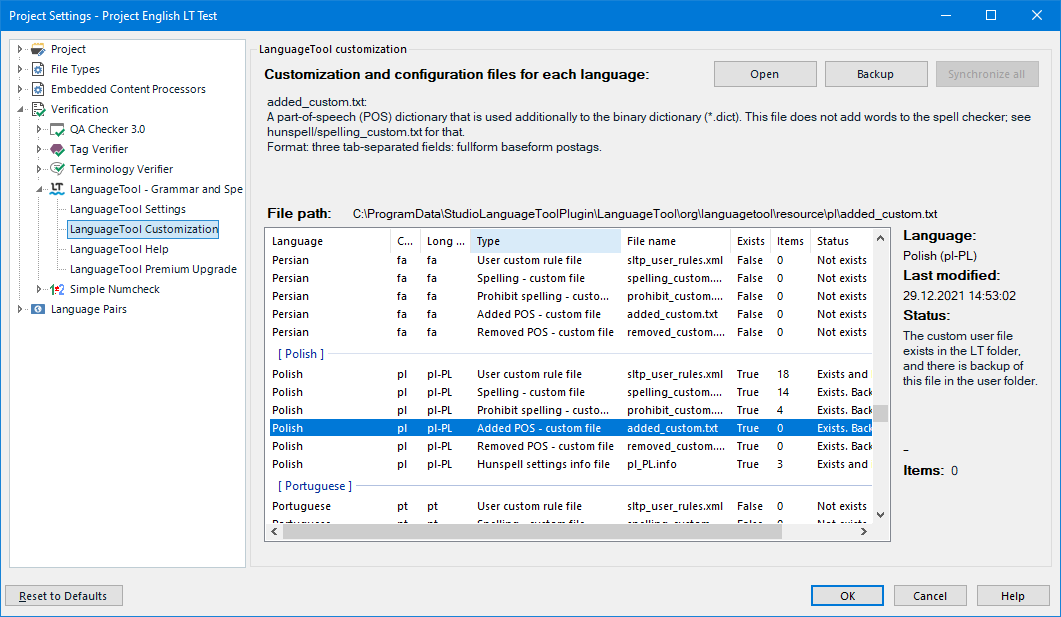Click the QA Checker 3.0 icon
Screen dimensions: 1061x617
click(57, 129)
